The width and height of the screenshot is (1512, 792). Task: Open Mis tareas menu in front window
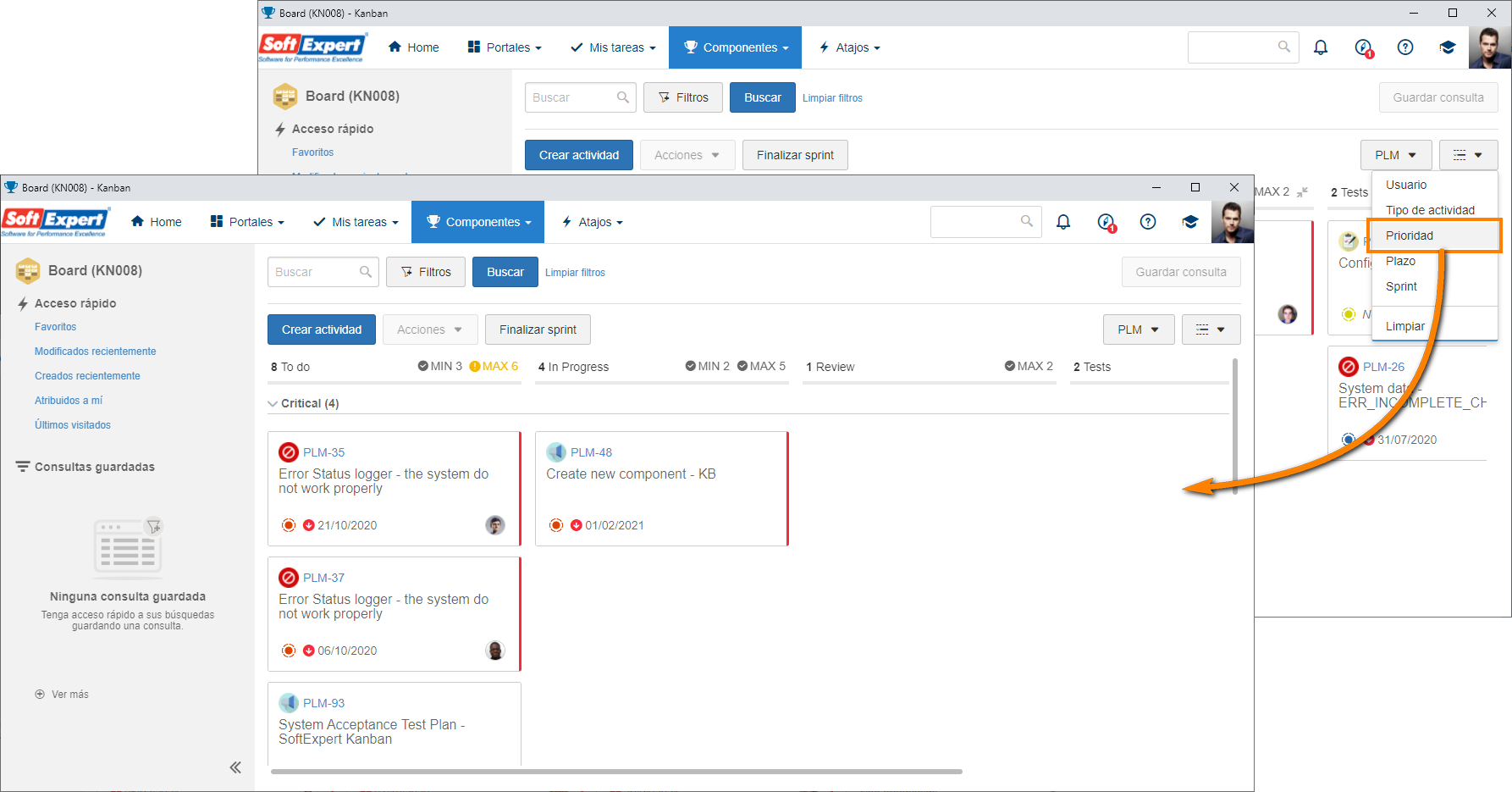click(x=356, y=222)
